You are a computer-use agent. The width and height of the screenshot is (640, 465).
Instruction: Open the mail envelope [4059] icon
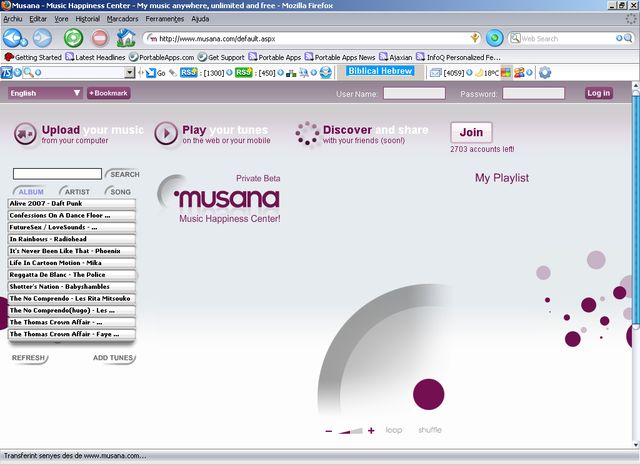pos(436,73)
